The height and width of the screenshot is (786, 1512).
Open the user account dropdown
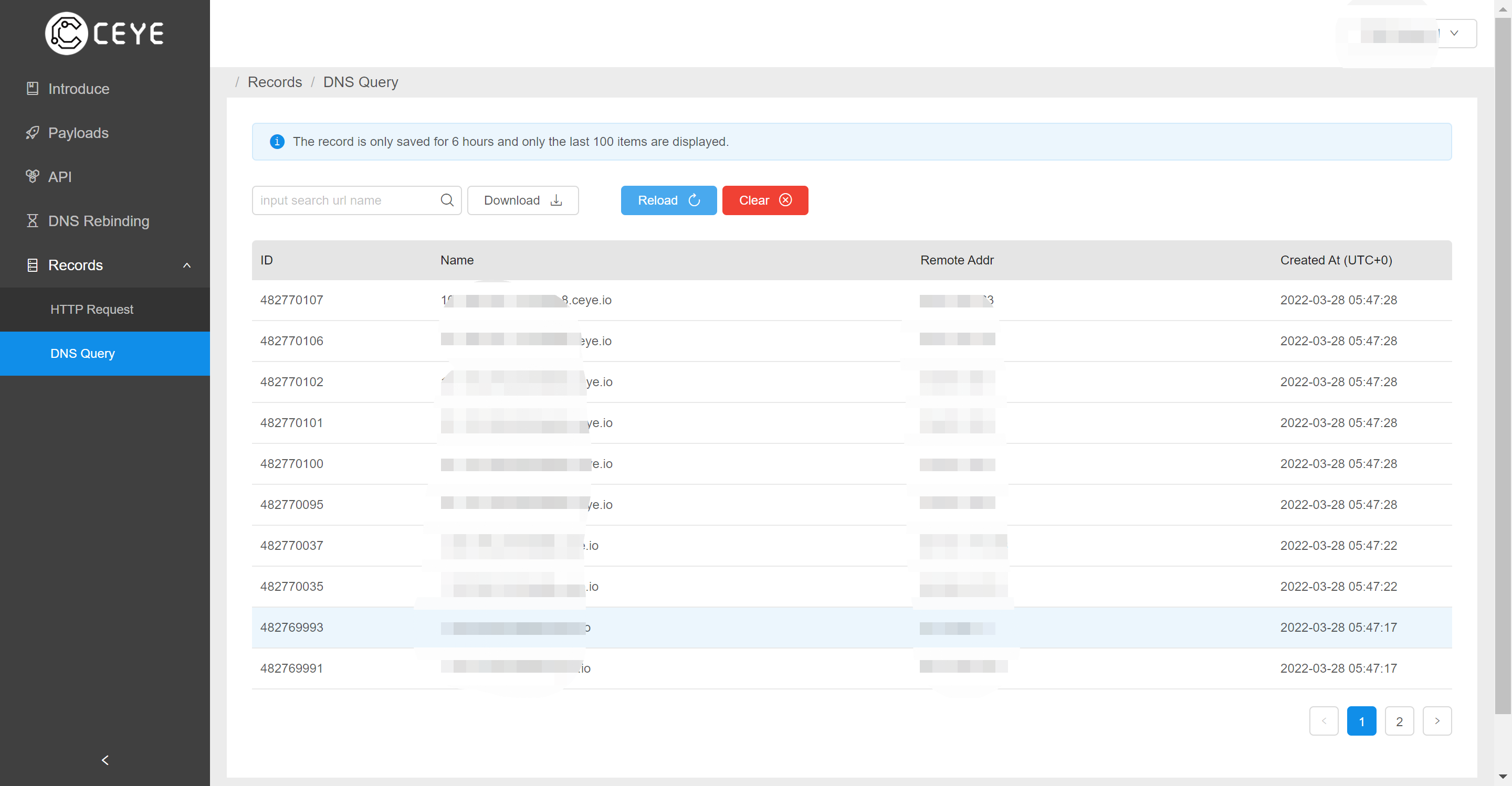(1453, 34)
